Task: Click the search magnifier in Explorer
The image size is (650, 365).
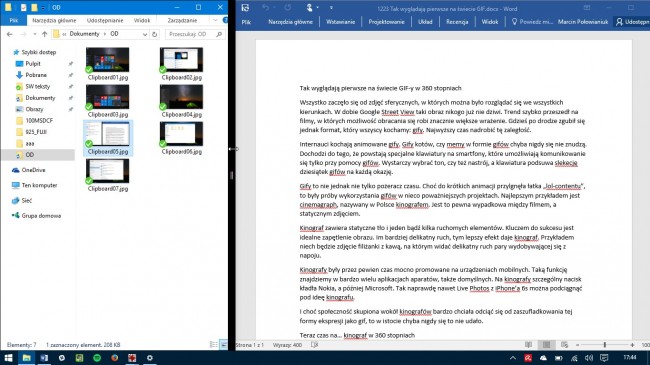Action: point(219,34)
